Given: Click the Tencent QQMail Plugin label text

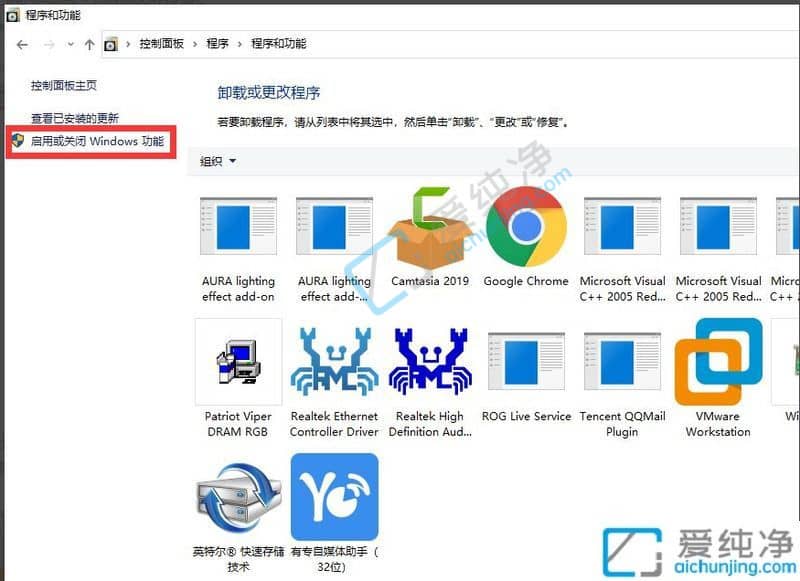Looking at the screenshot, I should (x=622, y=424).
